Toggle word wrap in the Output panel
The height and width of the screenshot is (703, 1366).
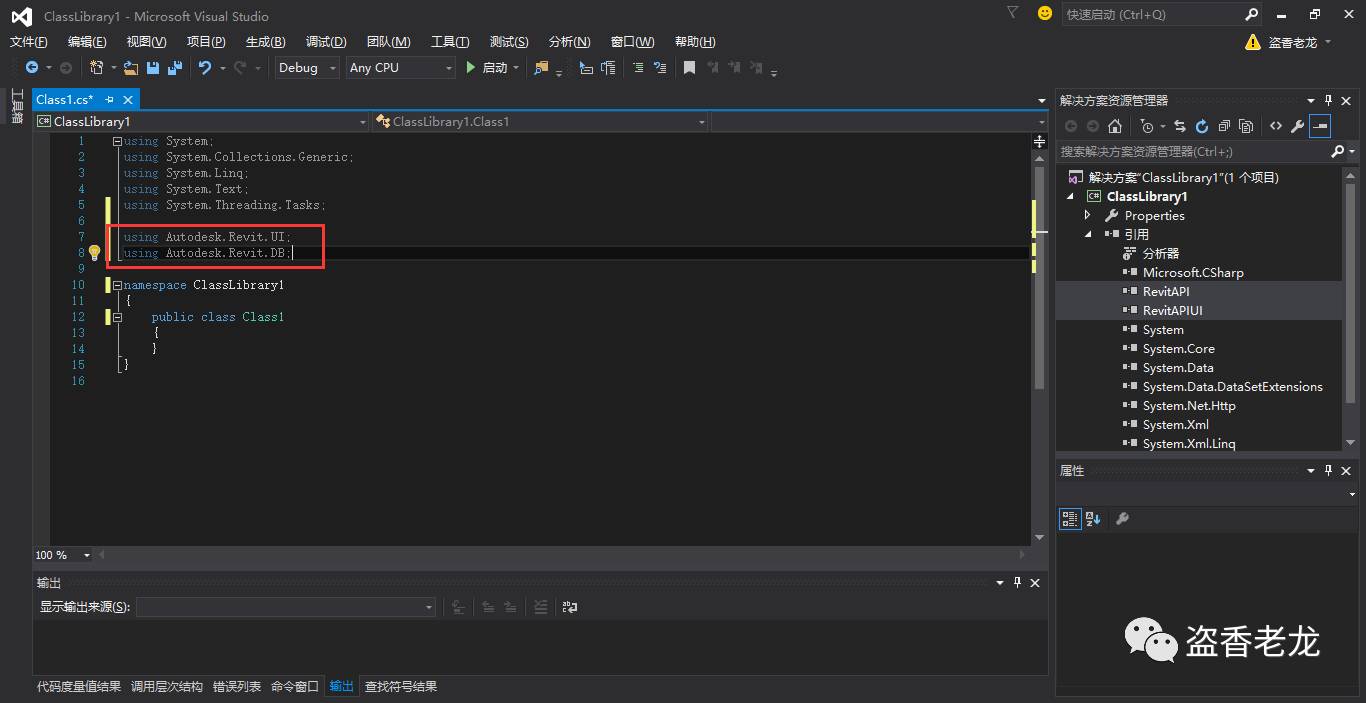(570, 607)
